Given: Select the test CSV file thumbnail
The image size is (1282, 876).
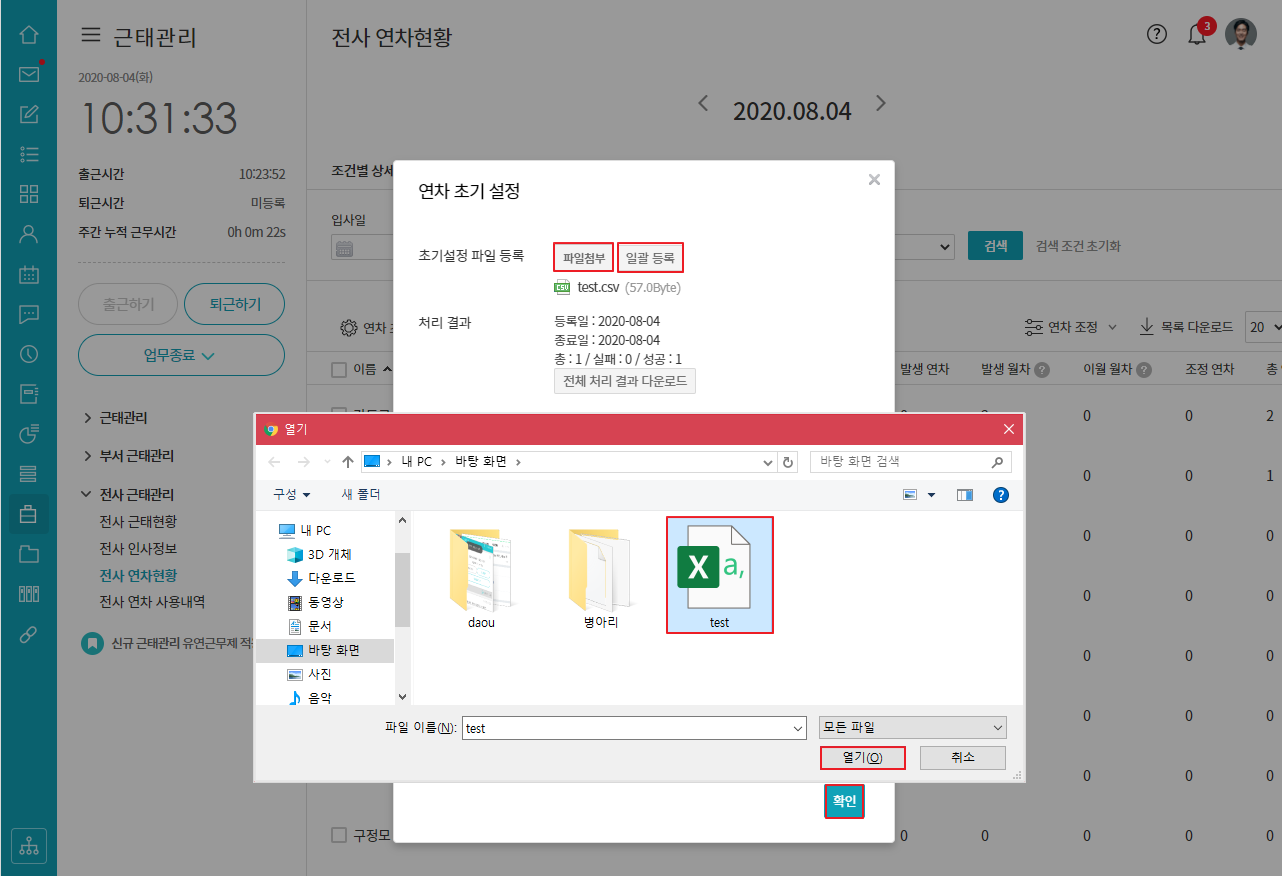Looking at the screenshot, I should coord(719,575).
